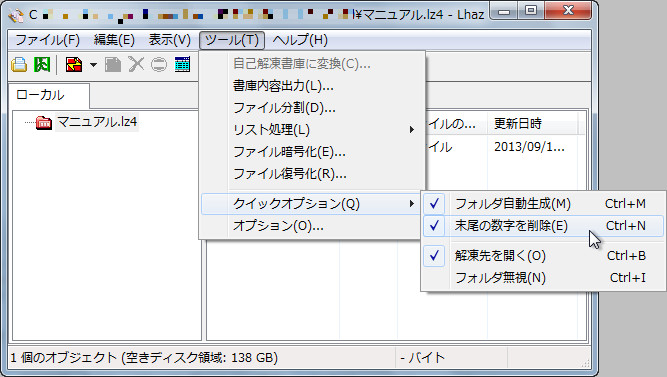Toggle 解凍先を開く(O) option

543,256
